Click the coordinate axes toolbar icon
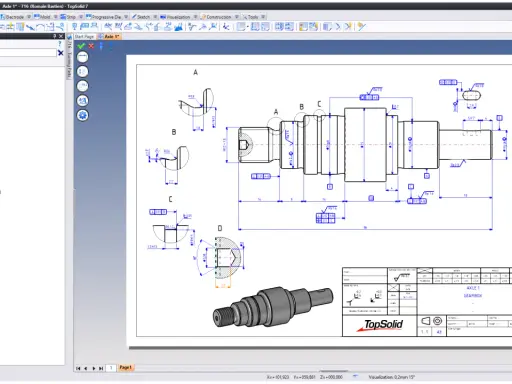 [x=226, y=27]
